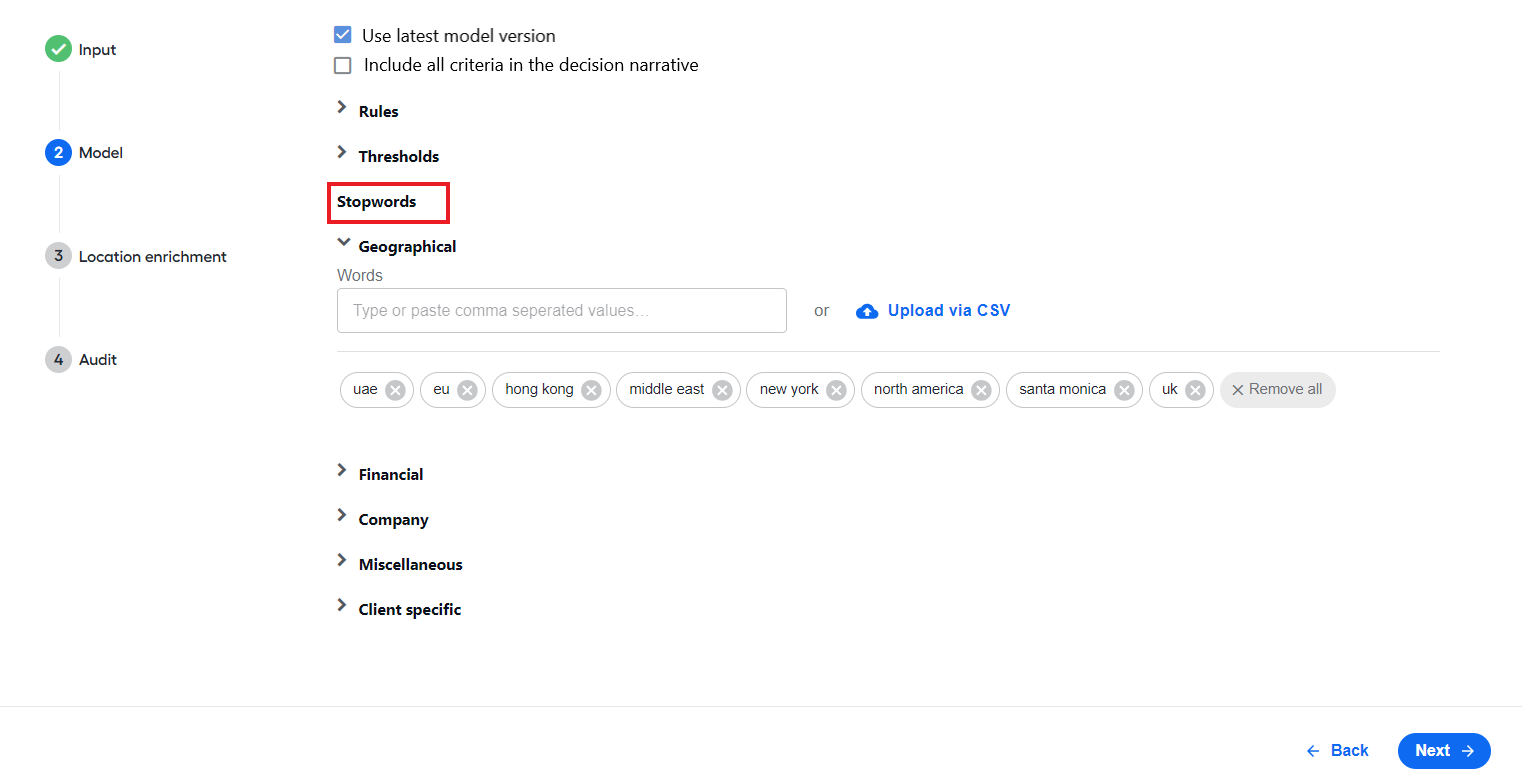Uncheck Use latest model version
1522x784 pixels.
point(343,35)
